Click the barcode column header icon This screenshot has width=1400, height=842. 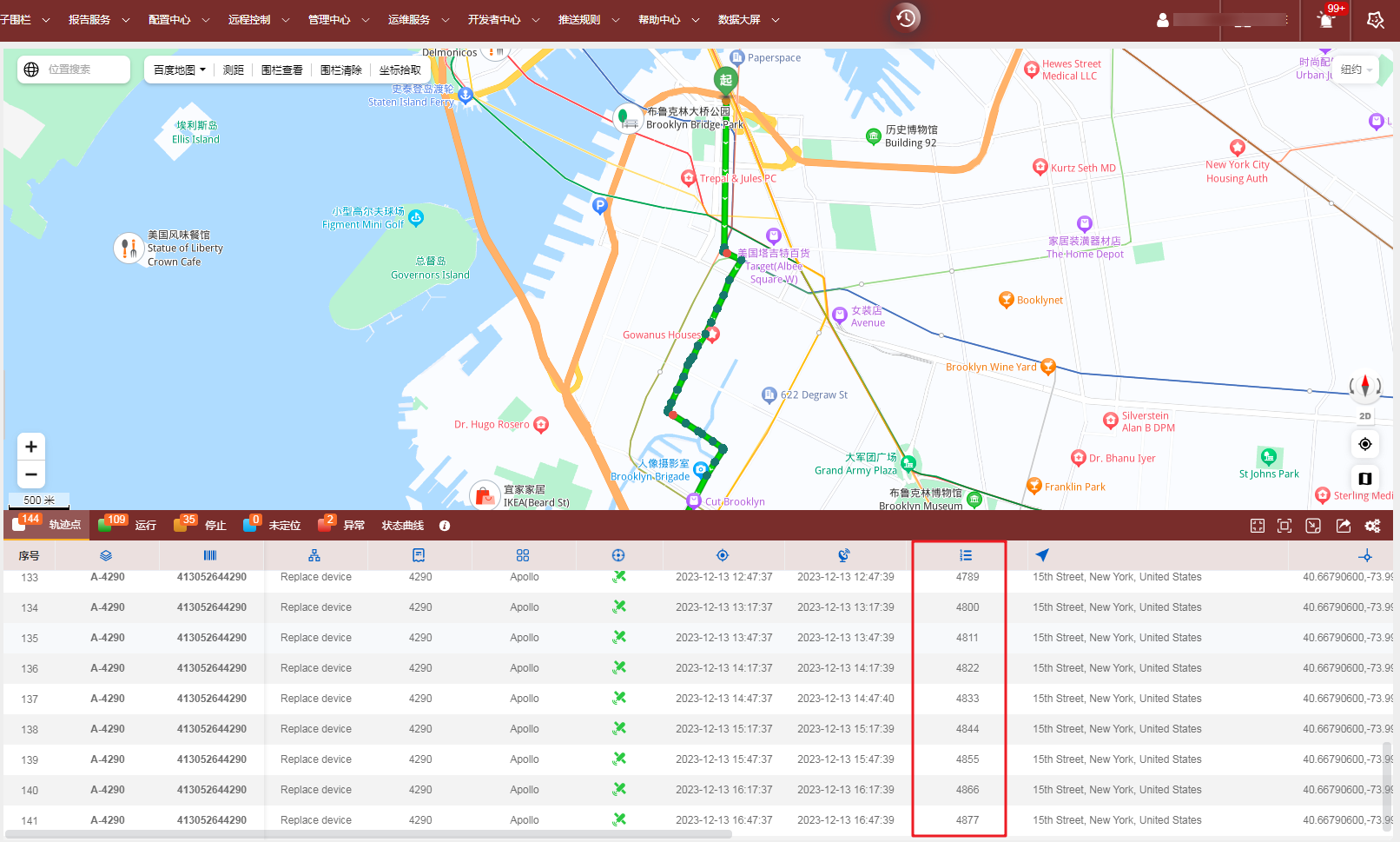210,555
